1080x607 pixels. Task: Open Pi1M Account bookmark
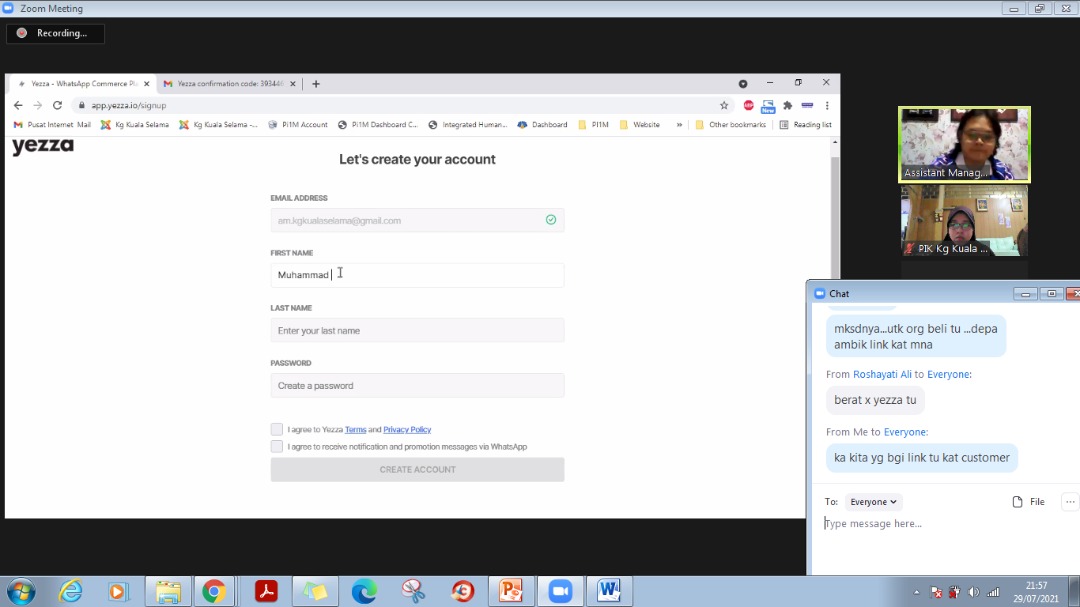(x=298, y=125)
